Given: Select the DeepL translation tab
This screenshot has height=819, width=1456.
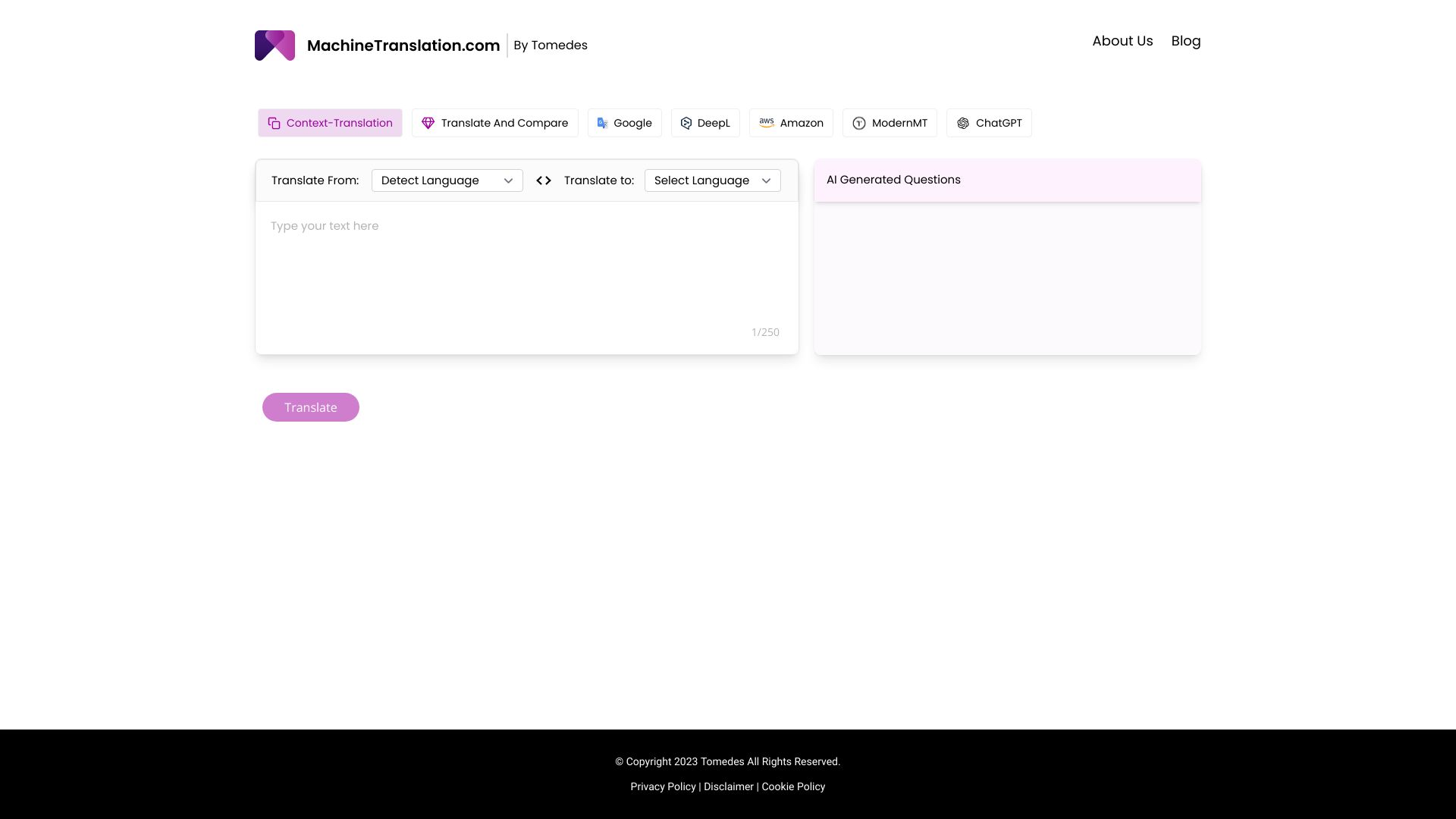Looking at the screenshot, I should (705, 123).
